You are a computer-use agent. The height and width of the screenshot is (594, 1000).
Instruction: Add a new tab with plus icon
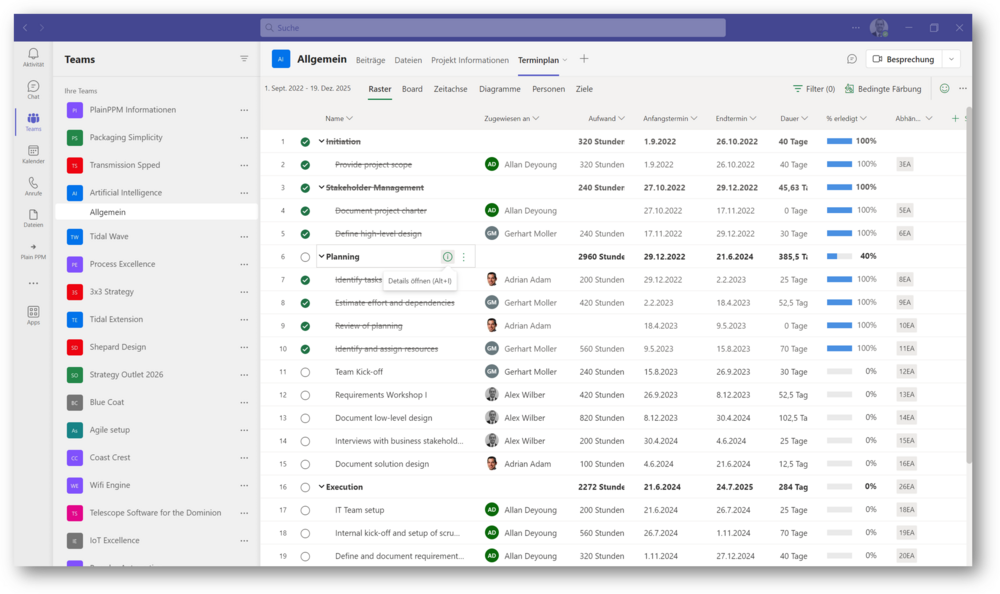coord(584,59)
